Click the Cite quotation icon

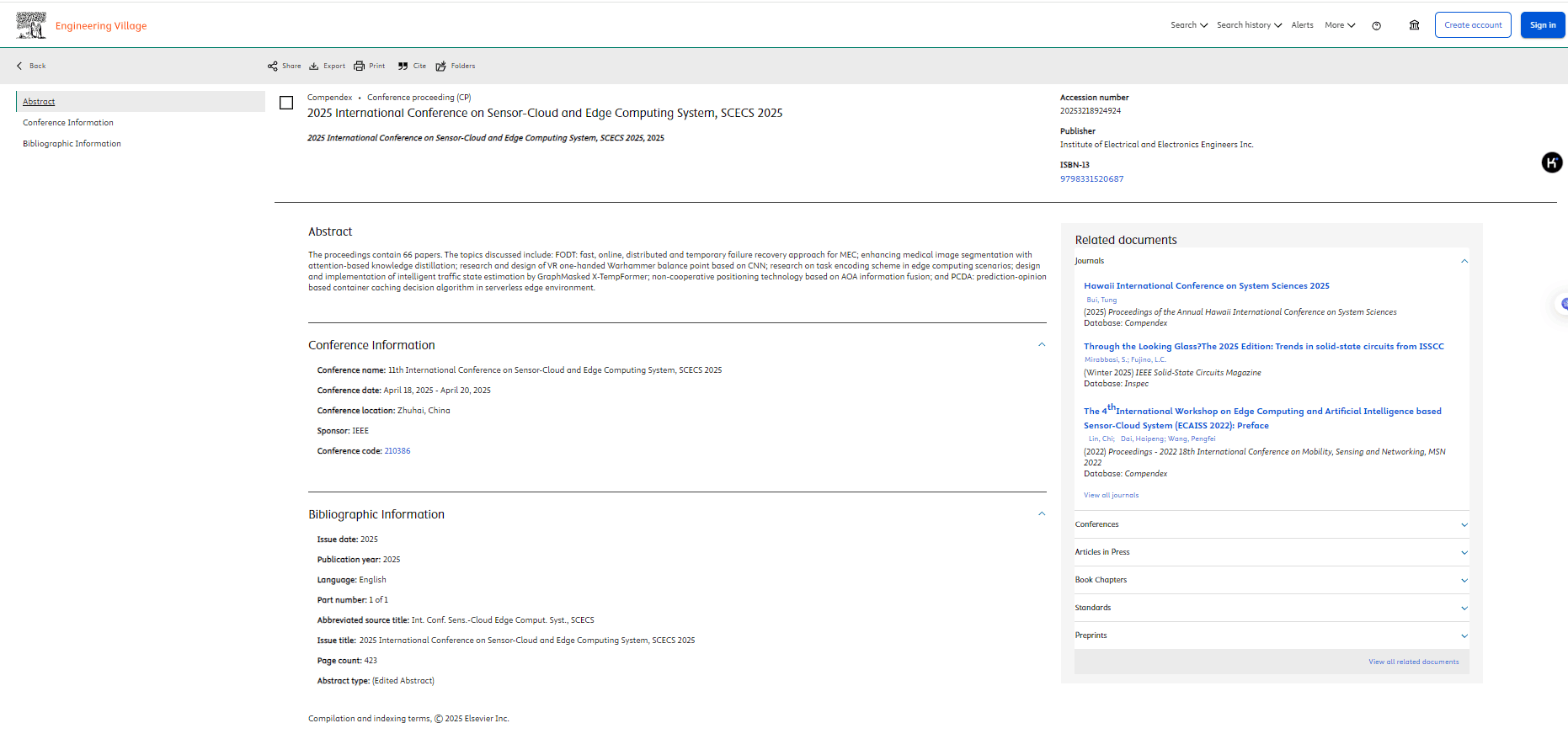(403, 66)
